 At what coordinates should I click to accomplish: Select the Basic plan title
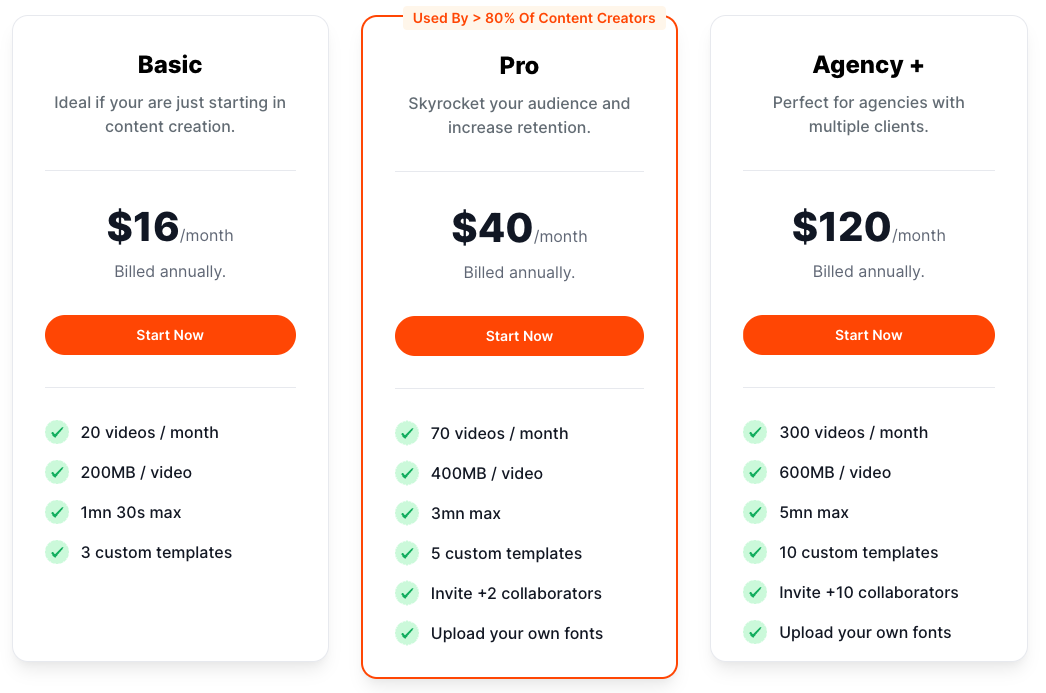pyautogui.click(x=170, y=65)
